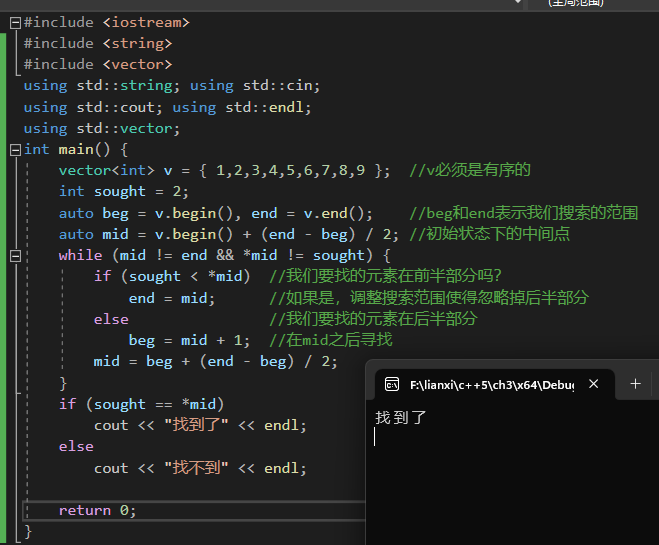The height and width of the screenshot is (545, 659).
Task: Collapse the #include block at the top
Action: [14, 22]
